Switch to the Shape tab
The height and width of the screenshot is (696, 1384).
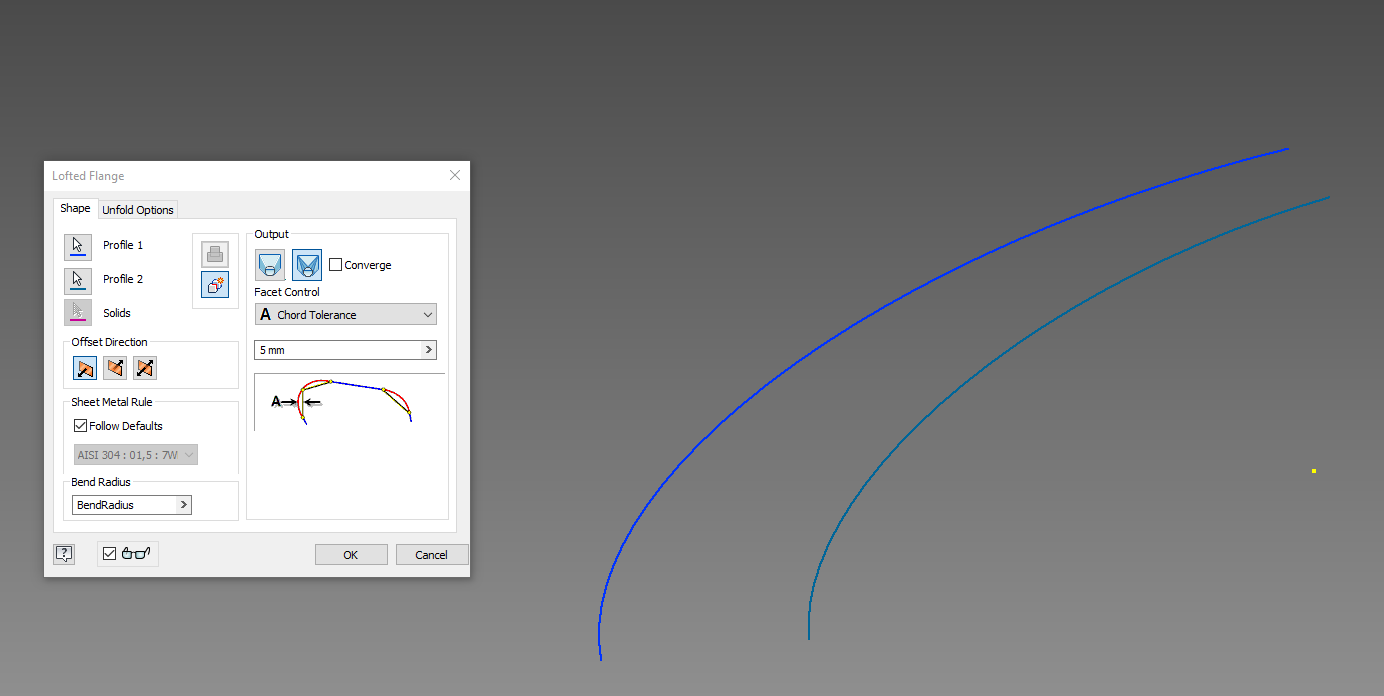pyautogui.click(x=75, y=208)
